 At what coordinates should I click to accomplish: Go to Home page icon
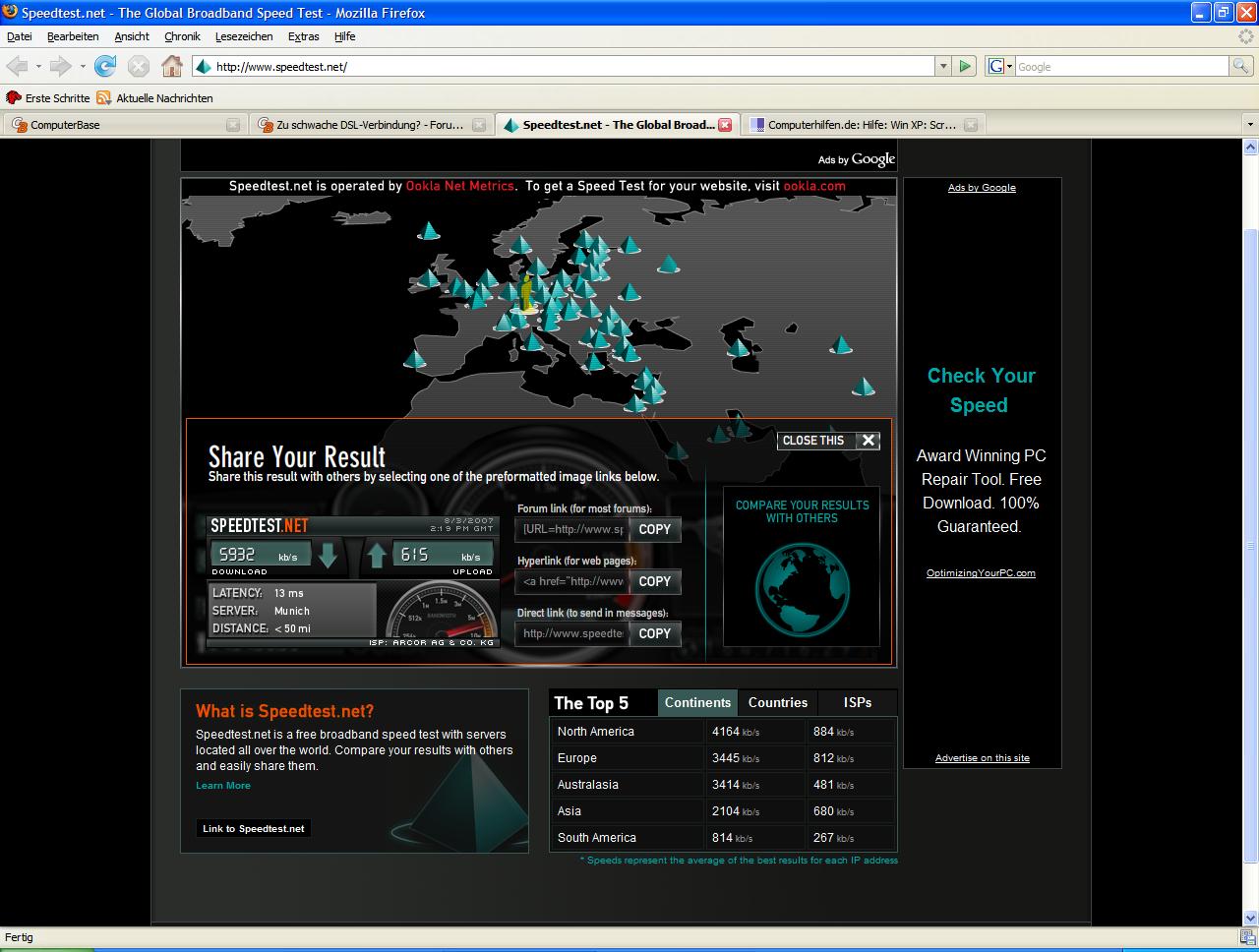click(x=172, y=66)
